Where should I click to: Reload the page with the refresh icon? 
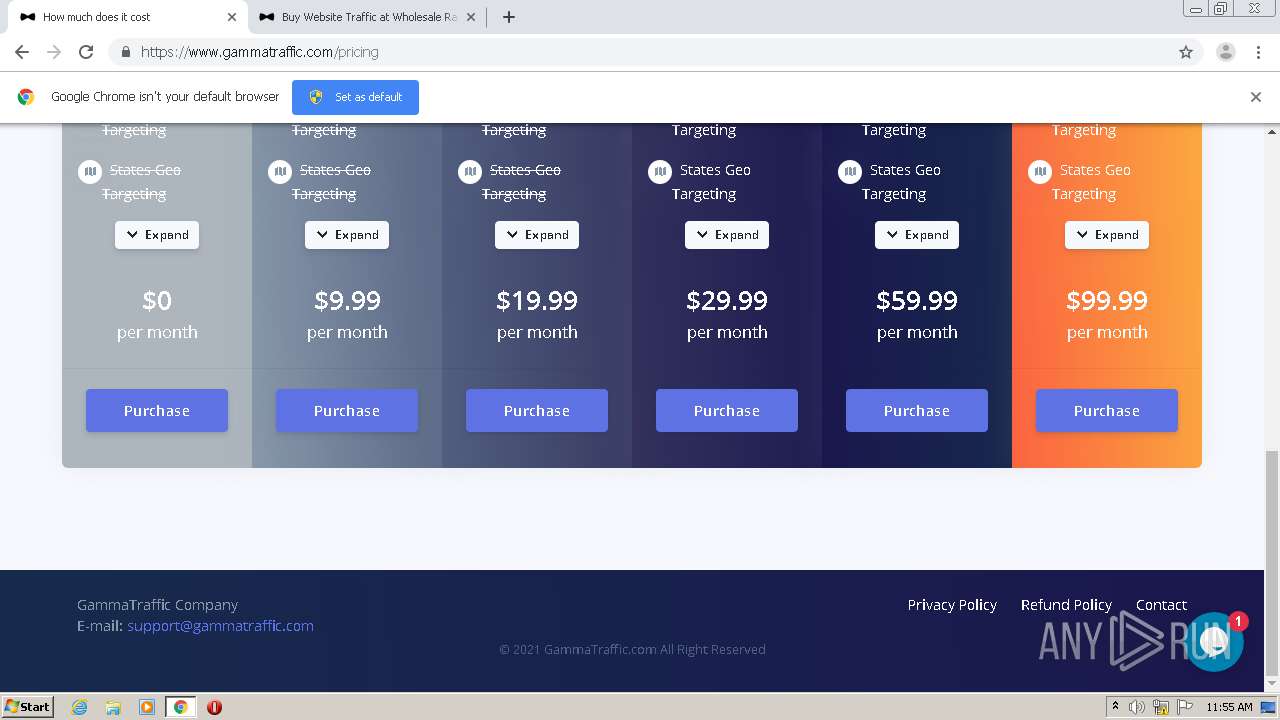86,52
